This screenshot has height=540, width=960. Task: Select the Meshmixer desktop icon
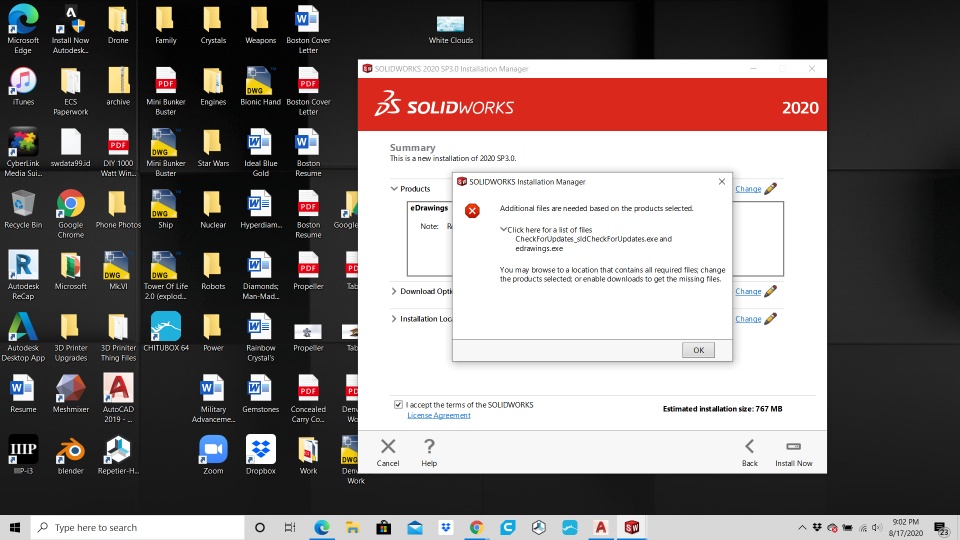tap(70, 393)
